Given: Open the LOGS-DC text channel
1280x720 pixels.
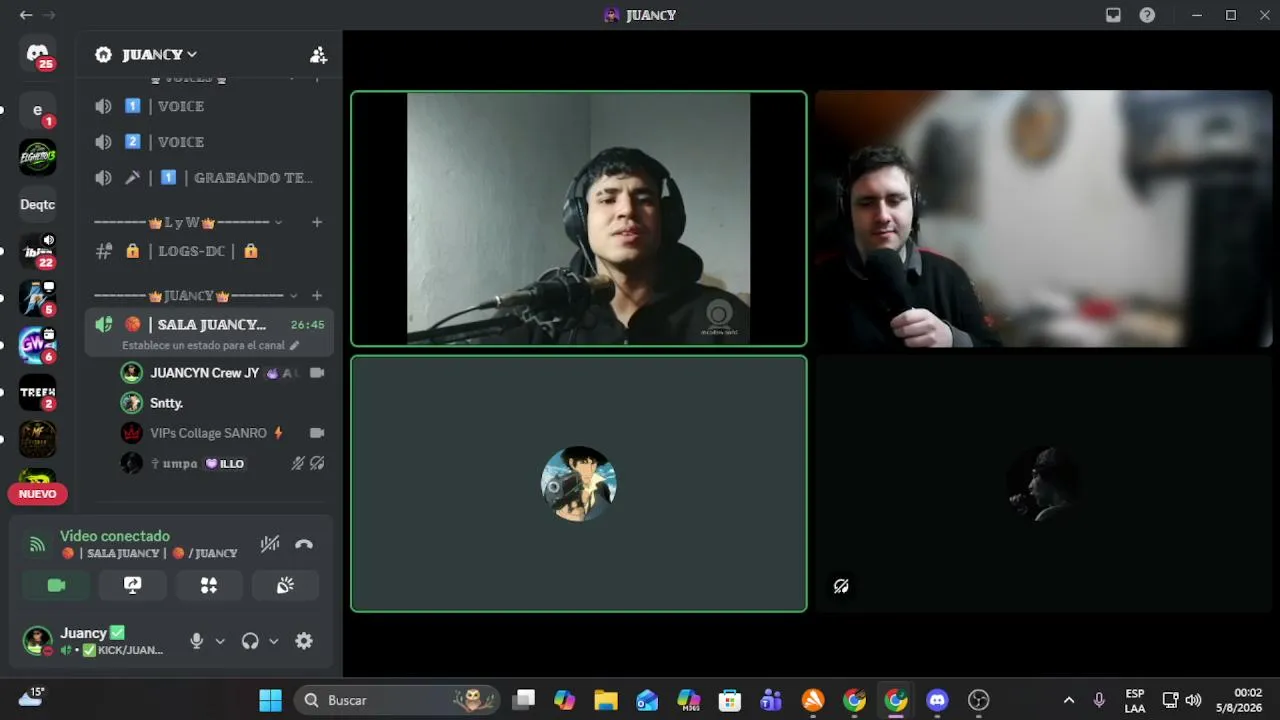Looking at the screenshot, I should click(x=209, y=251).
